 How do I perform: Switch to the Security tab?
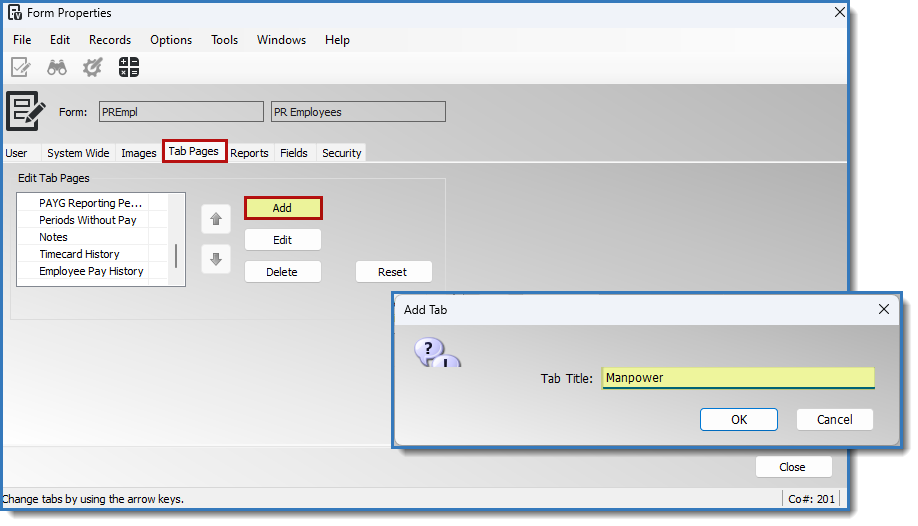coord(342,153)
